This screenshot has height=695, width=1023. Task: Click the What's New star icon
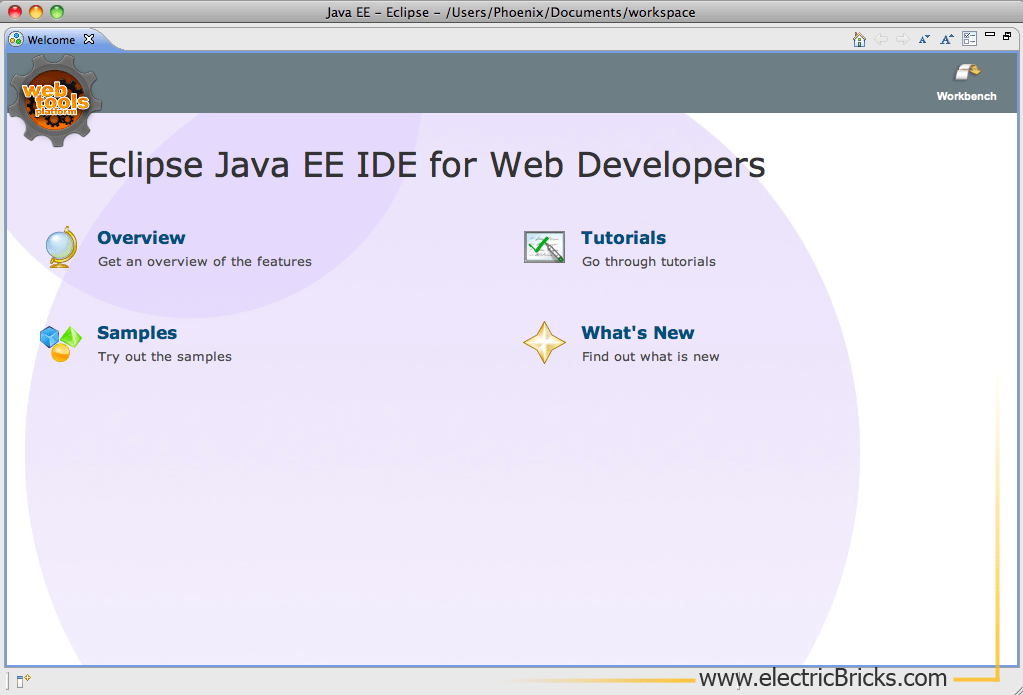(x=544, y=342)
